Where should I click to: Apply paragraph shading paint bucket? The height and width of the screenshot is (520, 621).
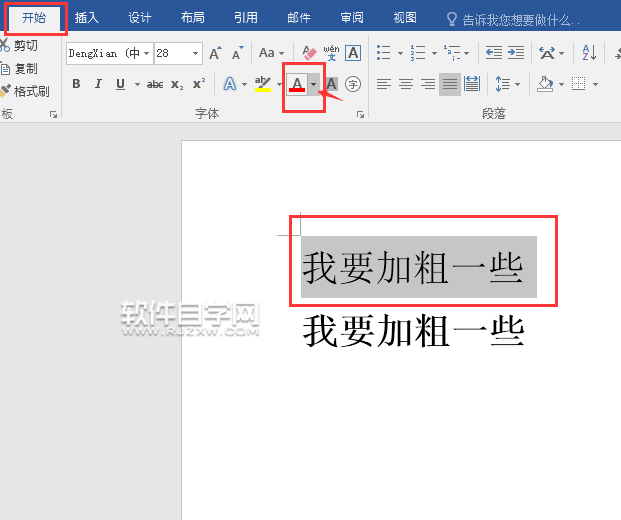point(545,84)
